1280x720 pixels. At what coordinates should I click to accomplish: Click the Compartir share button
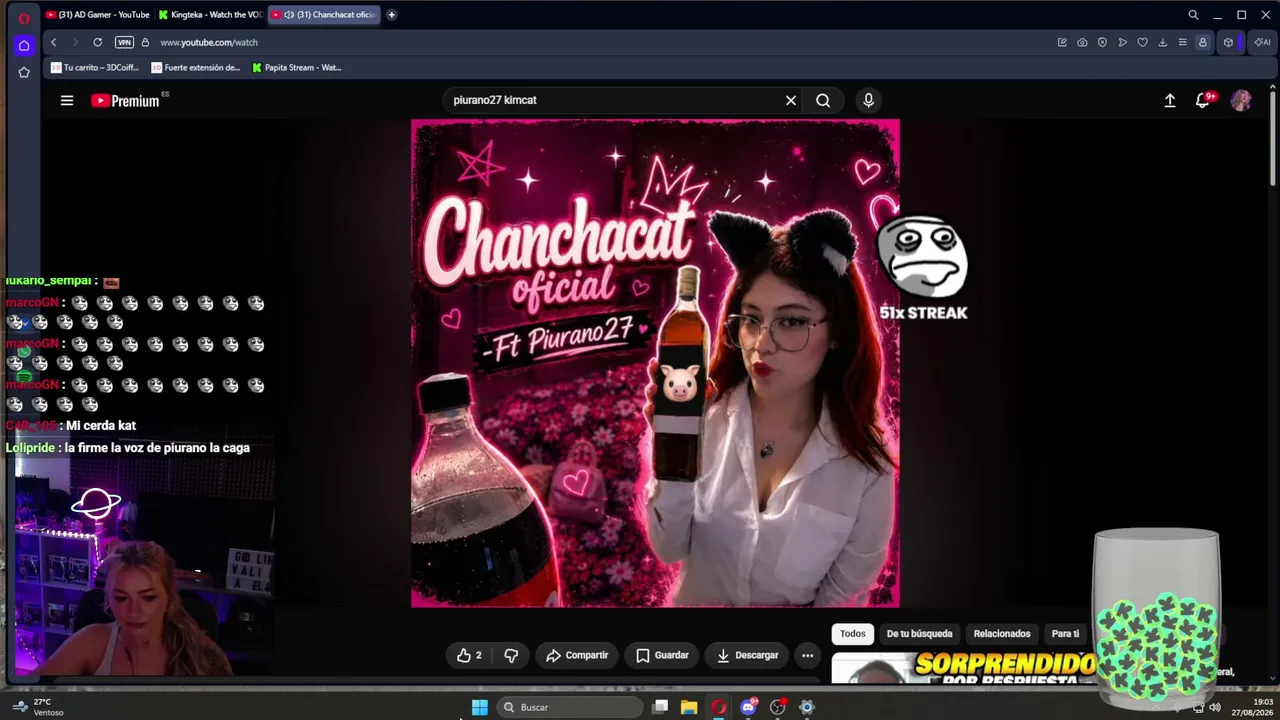[577, 655]
